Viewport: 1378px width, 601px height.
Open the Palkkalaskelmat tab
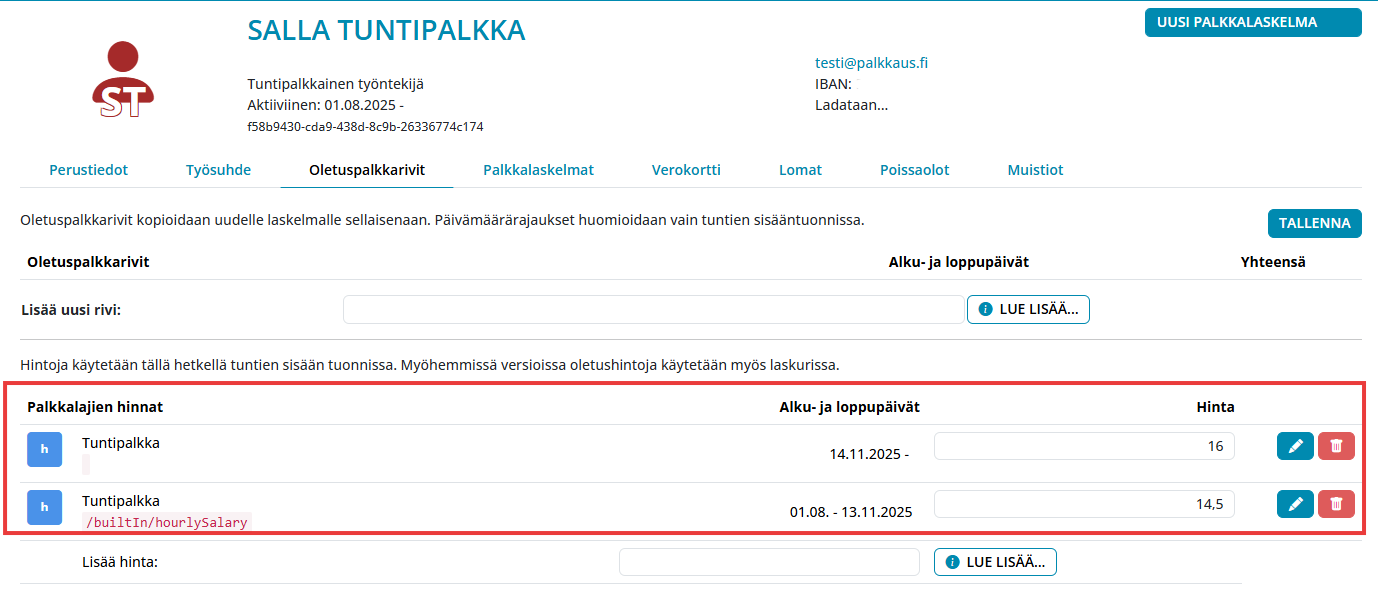point(538,170)
